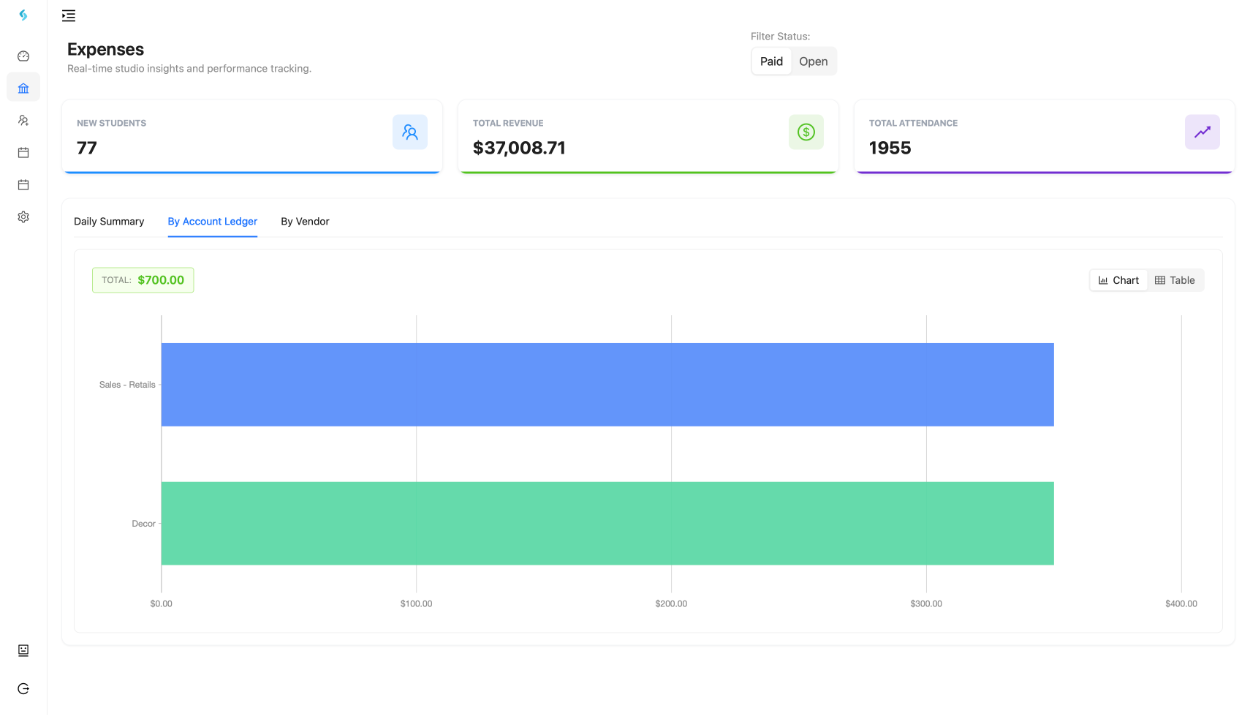Screen dimensions: 1250x715
Task: Click the robot face icon in sidebar
Action: 23,650
